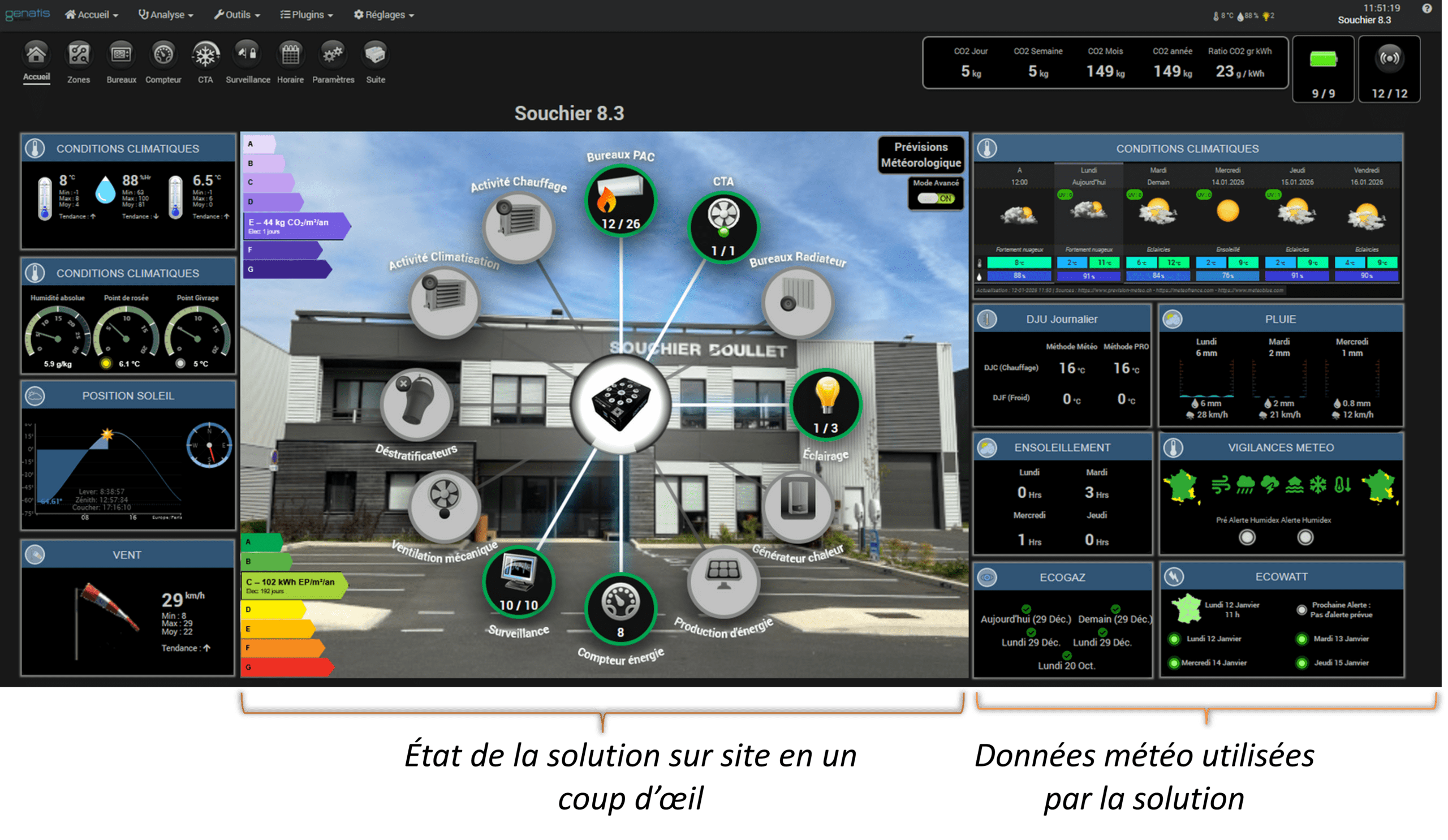Image resolution: width=1448 pixels, height=840 pixels.
Task: Click the red G energy class bar
Action: pos(287,667)
